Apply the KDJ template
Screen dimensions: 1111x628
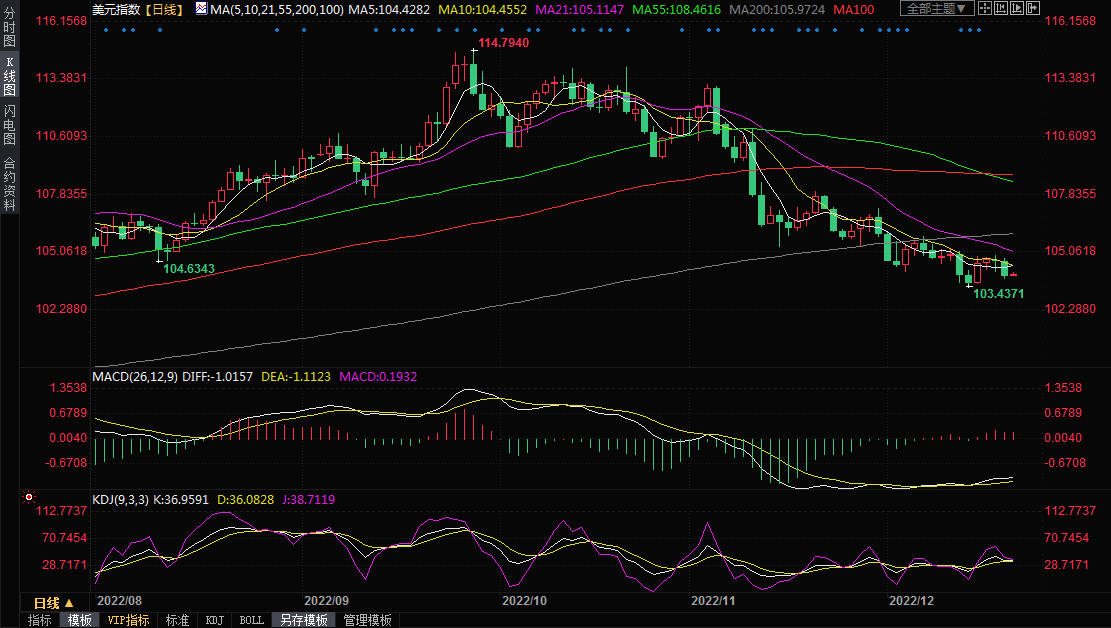pyautogui.click(x=214, y=620)
